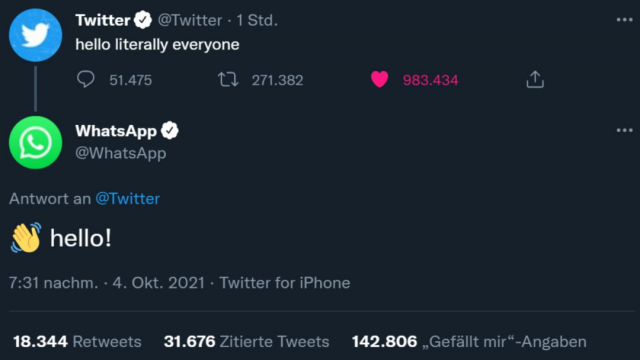View the 142.806 Gefällt mir-Angaben list

[x=469, y=342]
